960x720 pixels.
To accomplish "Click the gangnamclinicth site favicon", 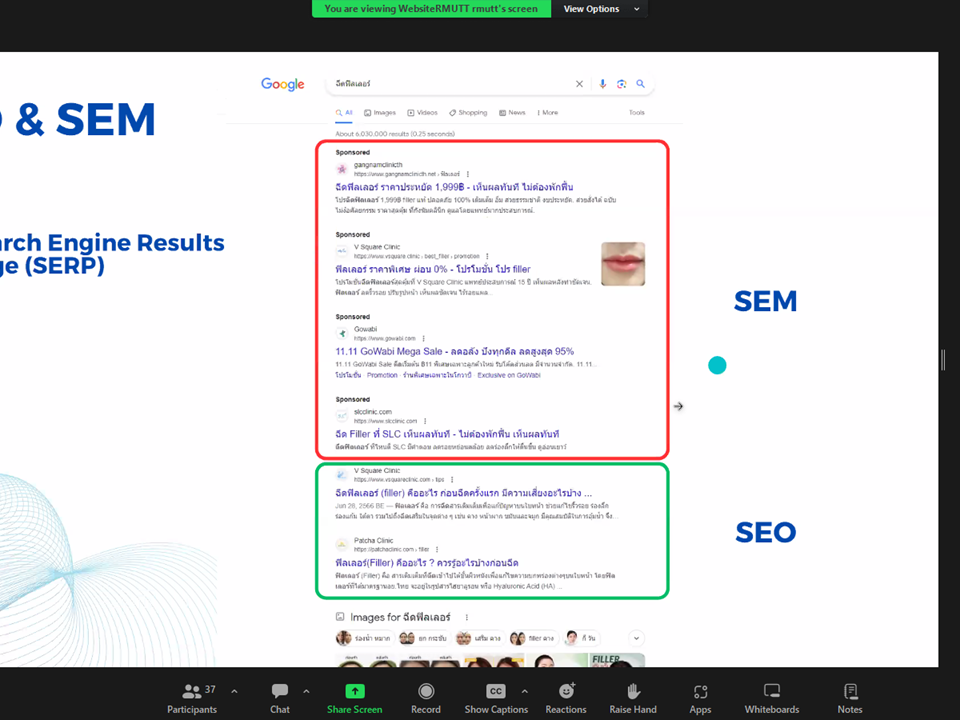I will point(342,170).
